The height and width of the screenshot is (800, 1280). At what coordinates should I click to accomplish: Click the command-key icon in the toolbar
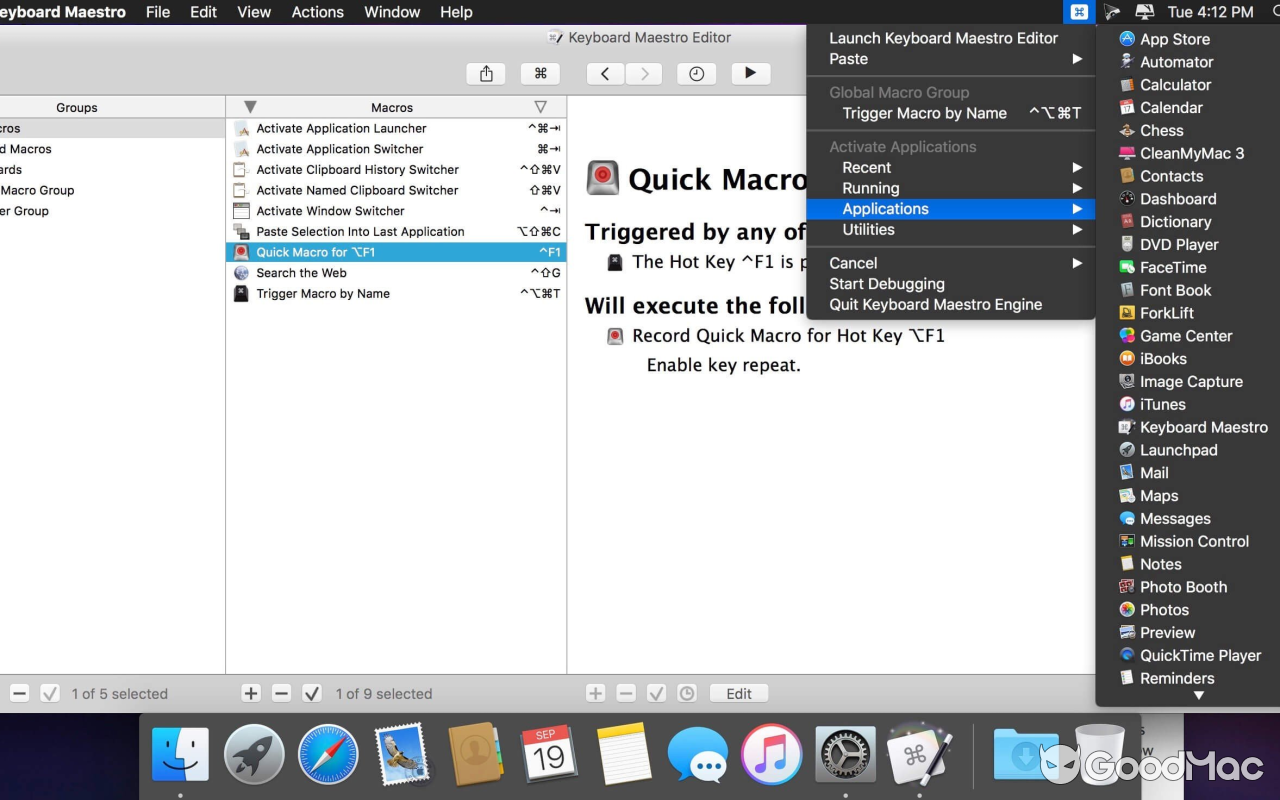point(540,73)
